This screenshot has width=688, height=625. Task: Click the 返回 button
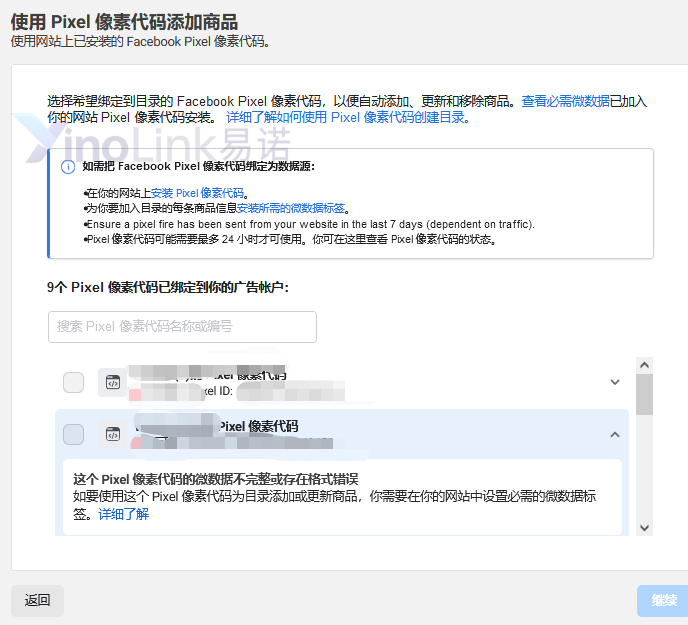[37, 600]
